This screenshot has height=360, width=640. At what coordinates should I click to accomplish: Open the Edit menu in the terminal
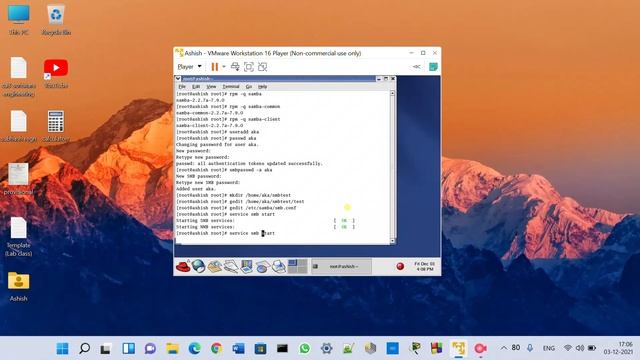coord(196,87)
